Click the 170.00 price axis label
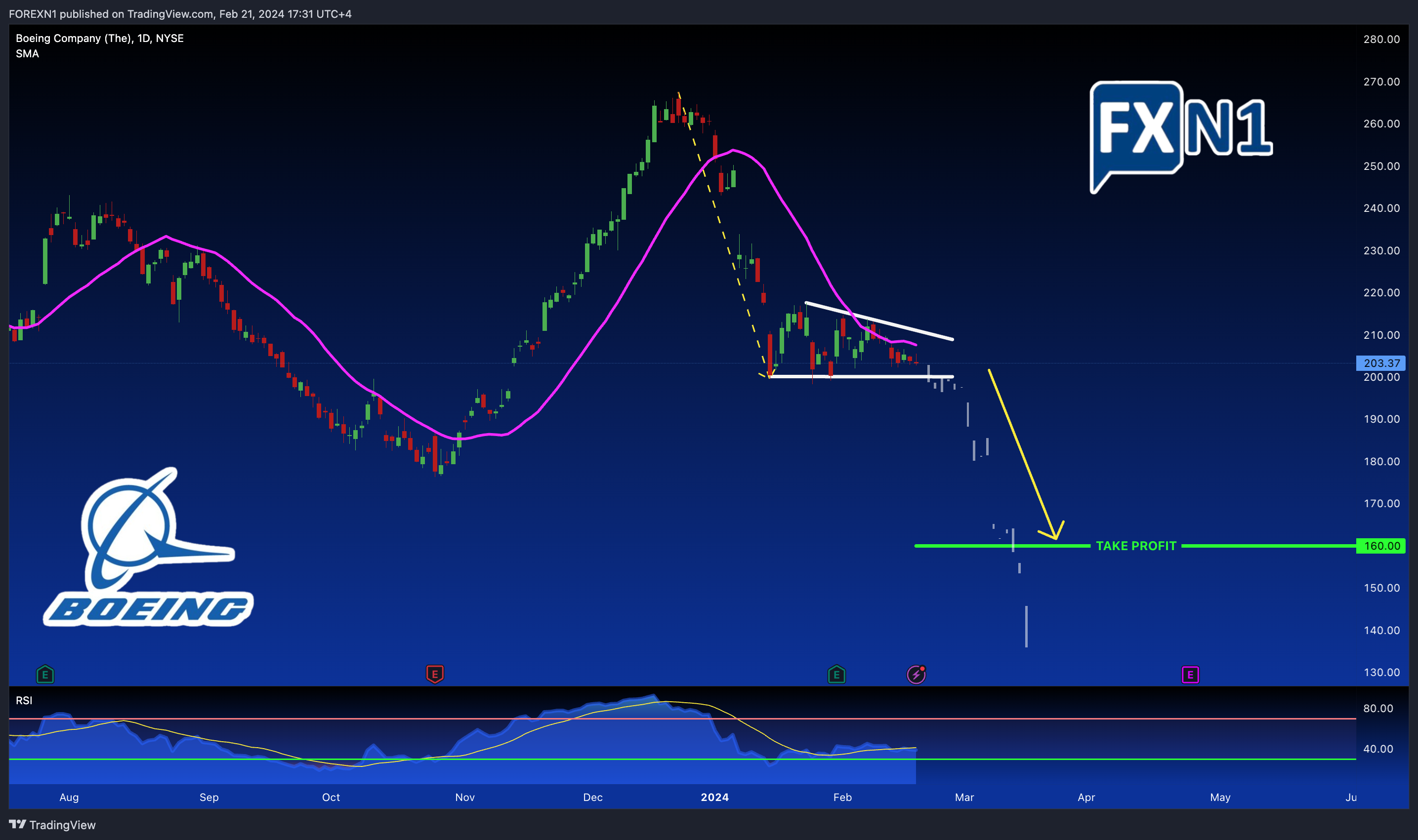 pos(1382,503)
